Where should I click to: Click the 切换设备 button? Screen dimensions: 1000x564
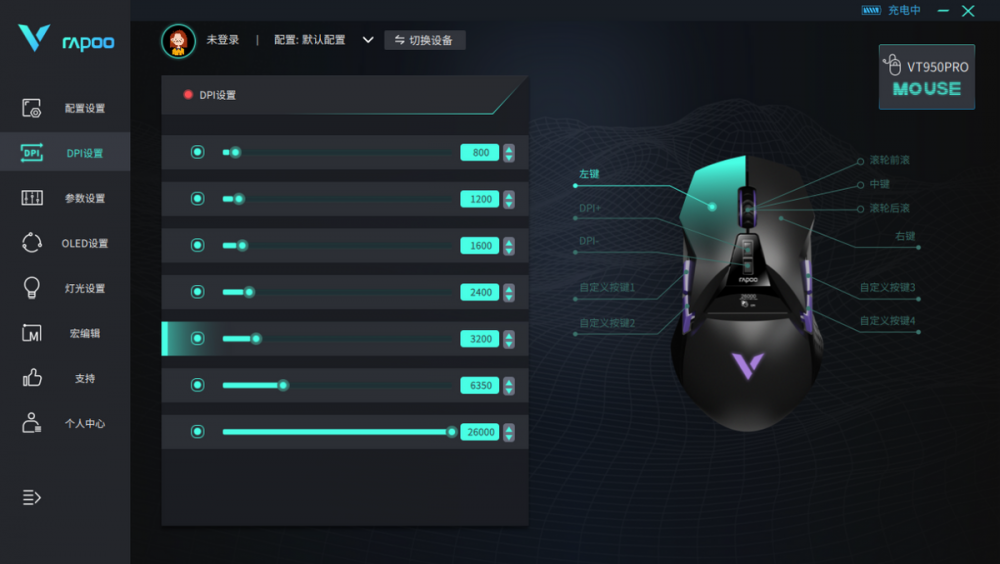click(425, 40)
